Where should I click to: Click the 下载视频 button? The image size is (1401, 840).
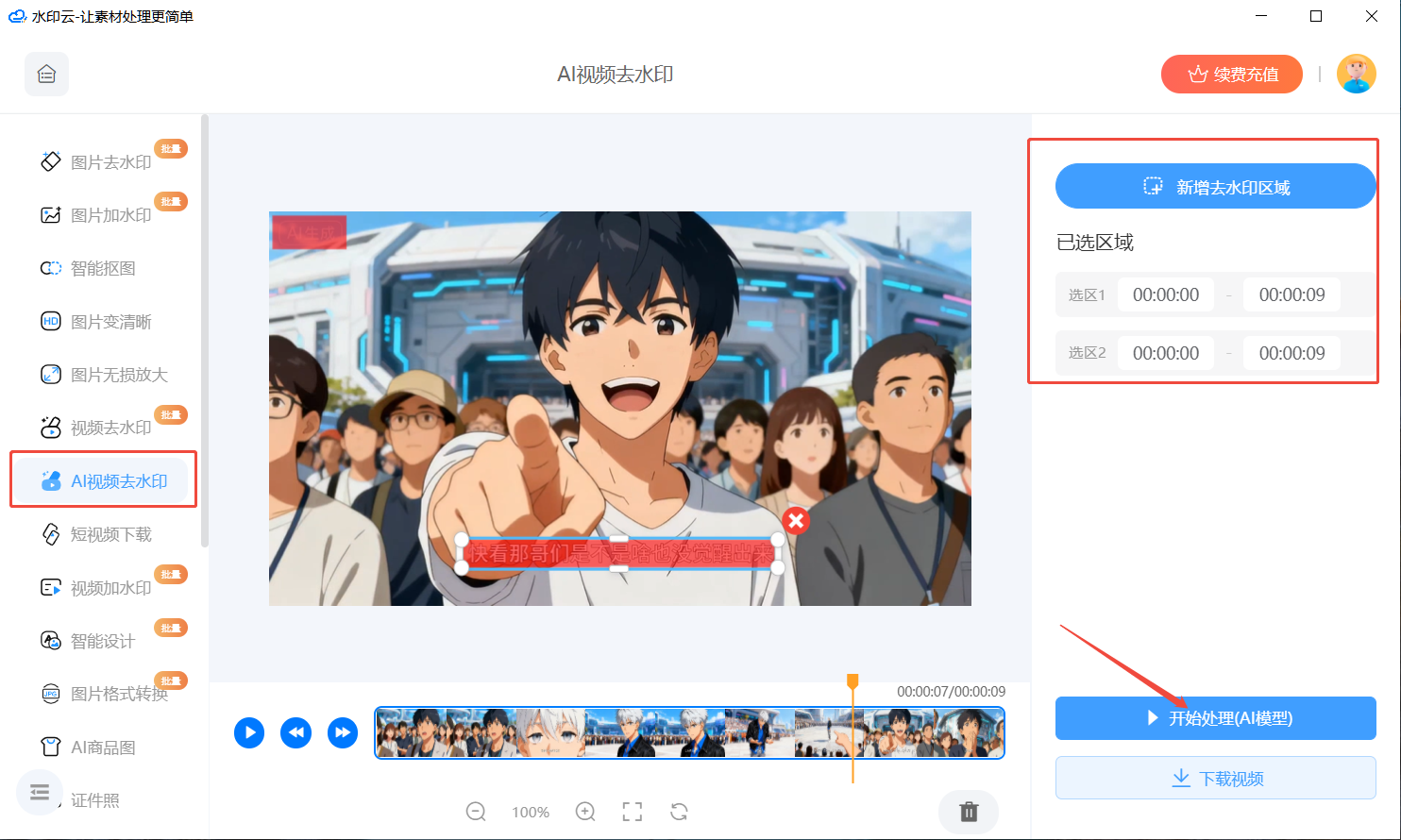(x=1215, y=778)
